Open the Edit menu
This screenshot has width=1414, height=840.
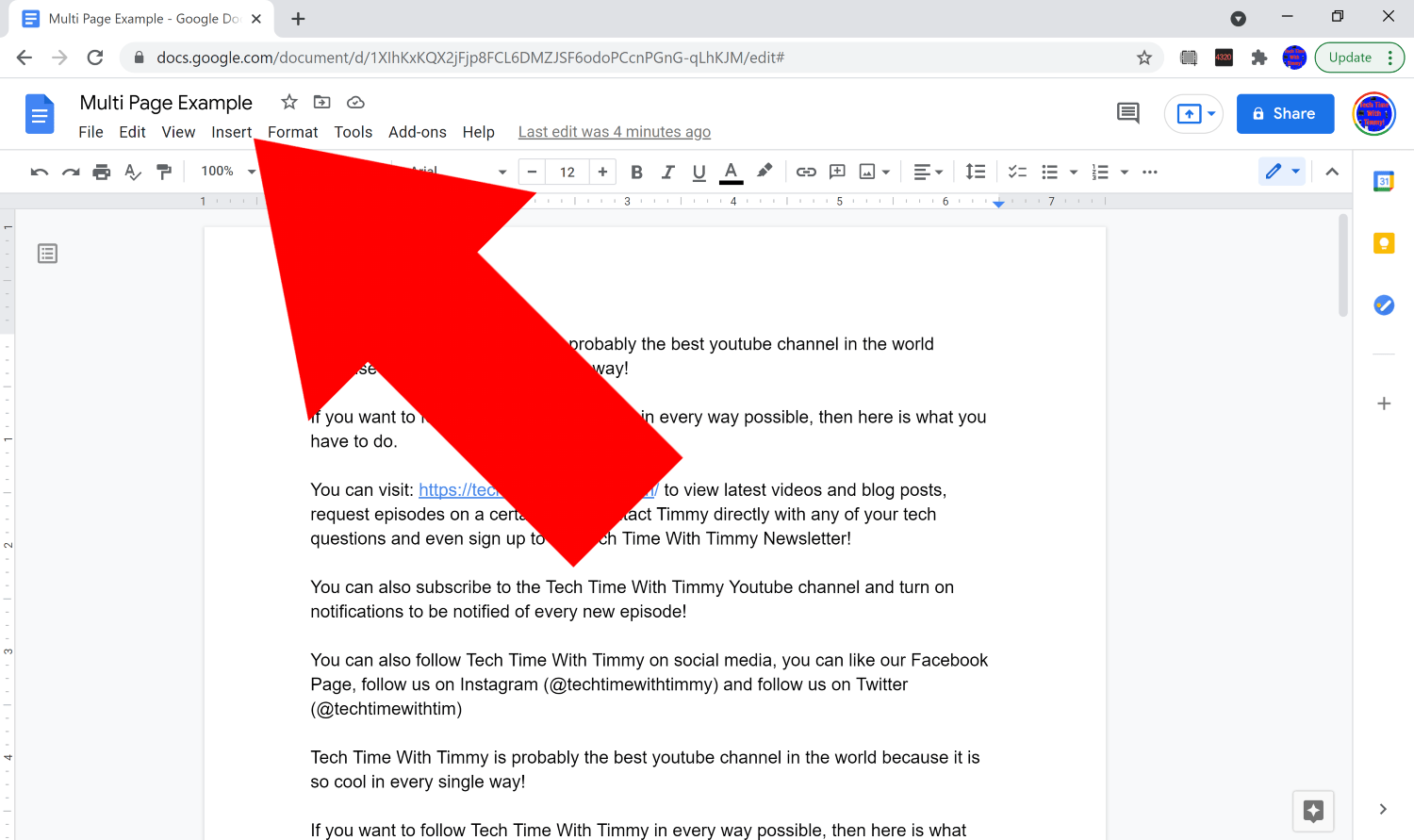[132, 132]
